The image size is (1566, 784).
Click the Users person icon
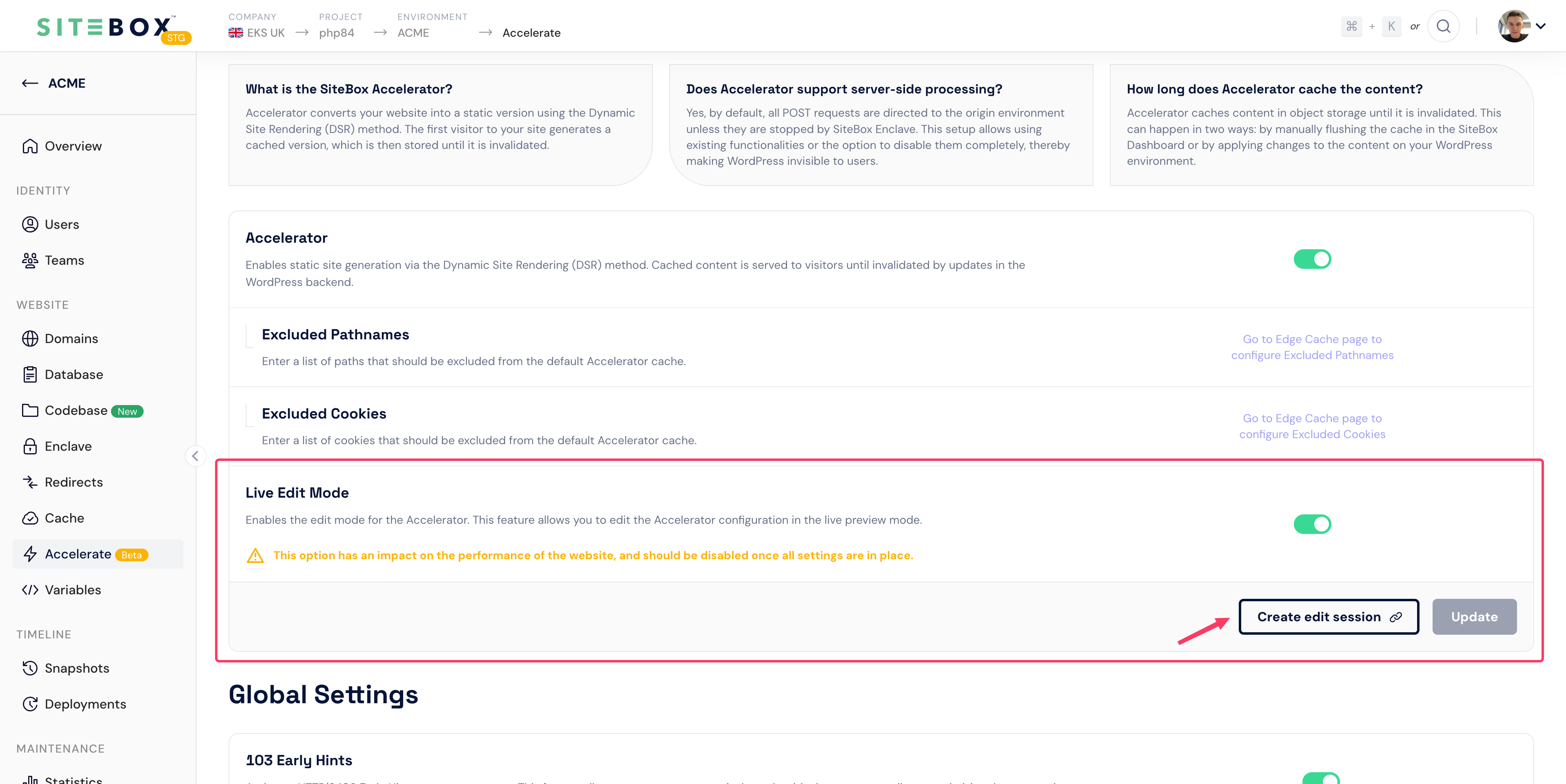tap(30, 224)
